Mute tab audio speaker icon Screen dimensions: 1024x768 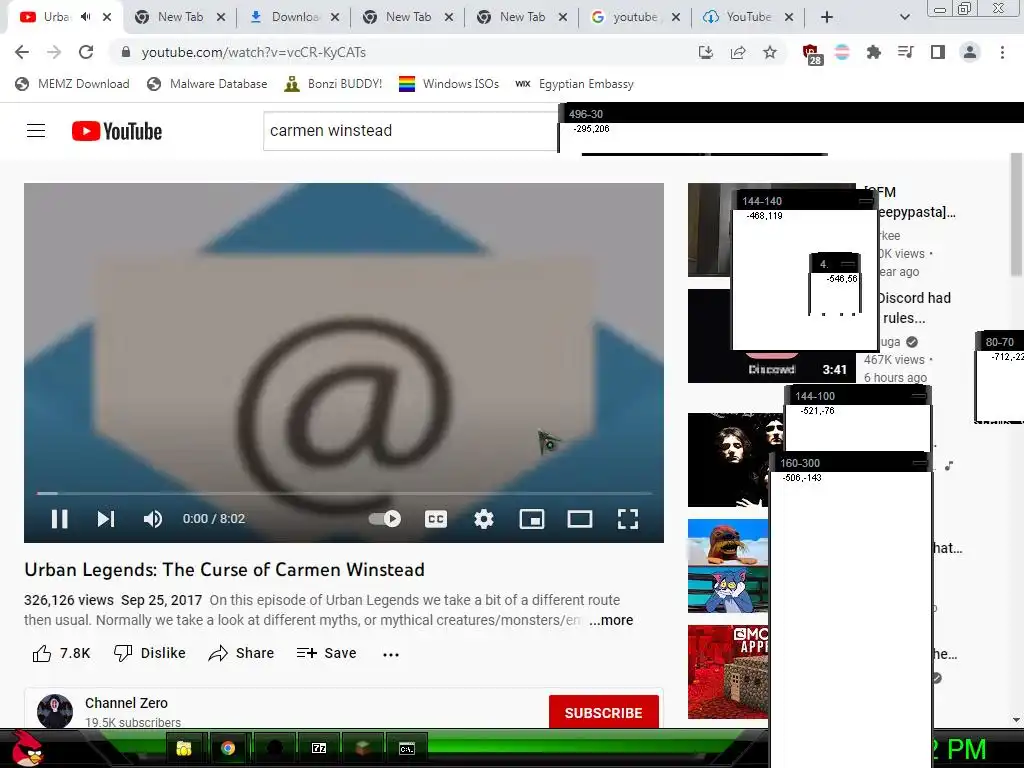click(86, 17)
